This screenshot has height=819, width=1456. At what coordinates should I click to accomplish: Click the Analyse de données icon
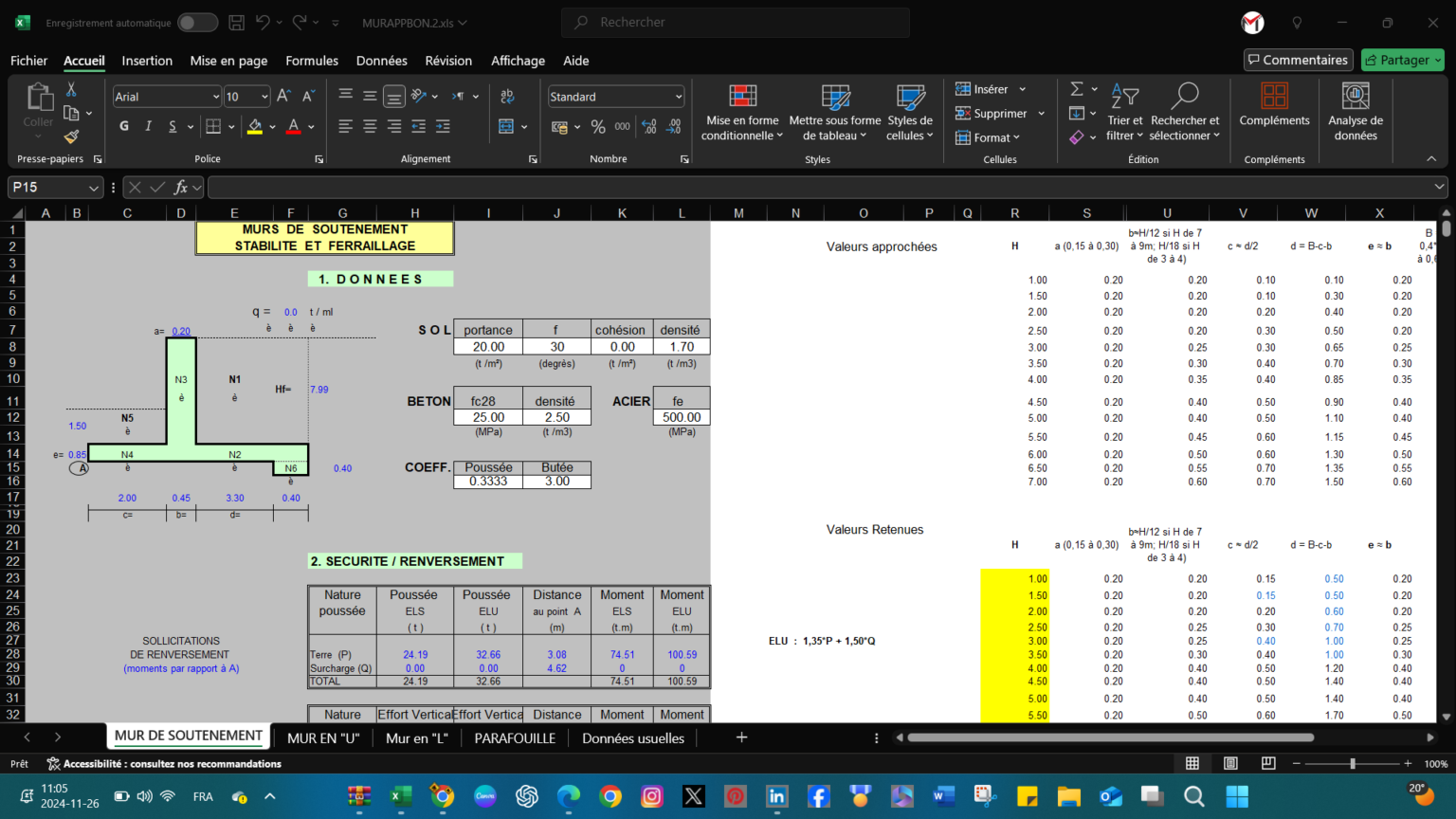point(1356,112)
